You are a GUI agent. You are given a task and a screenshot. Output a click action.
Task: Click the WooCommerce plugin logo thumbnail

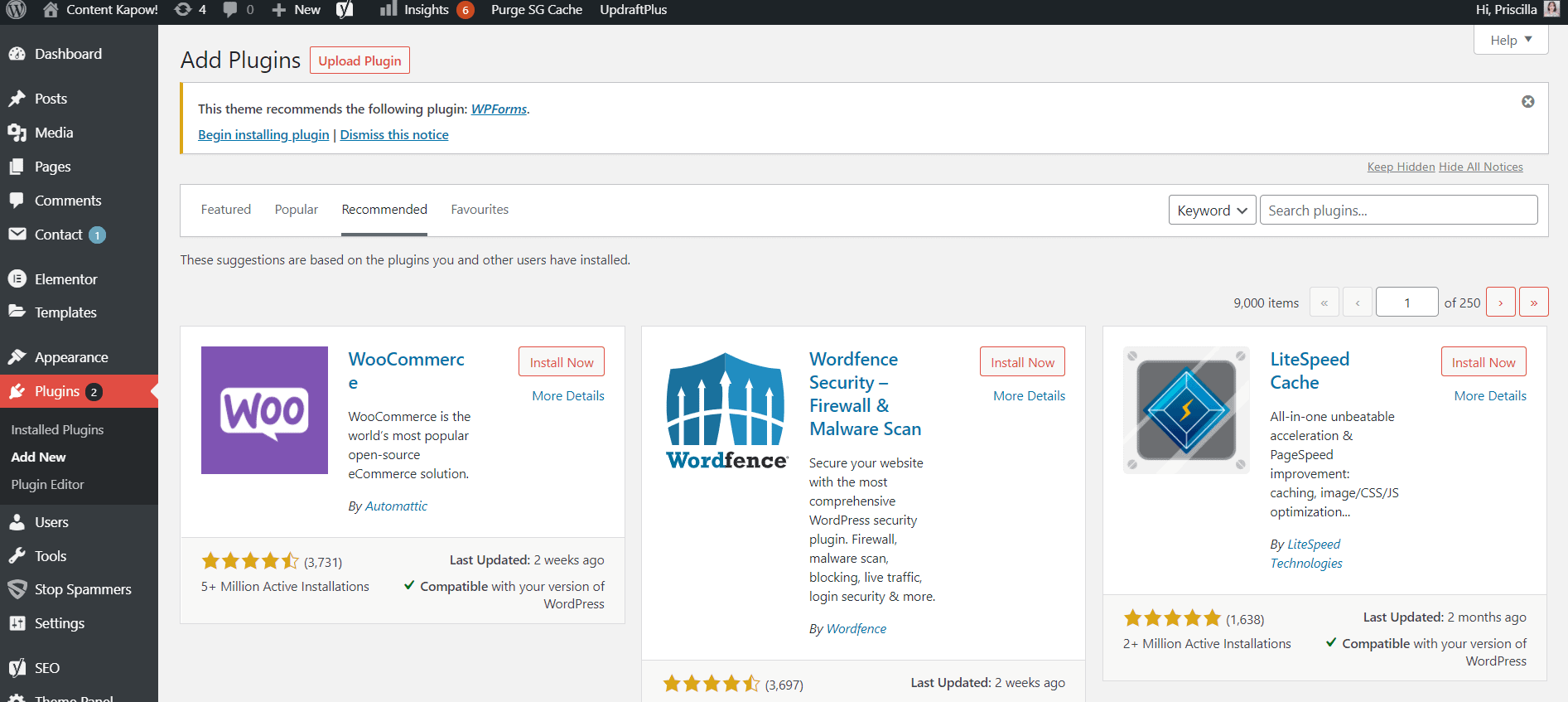264,410
